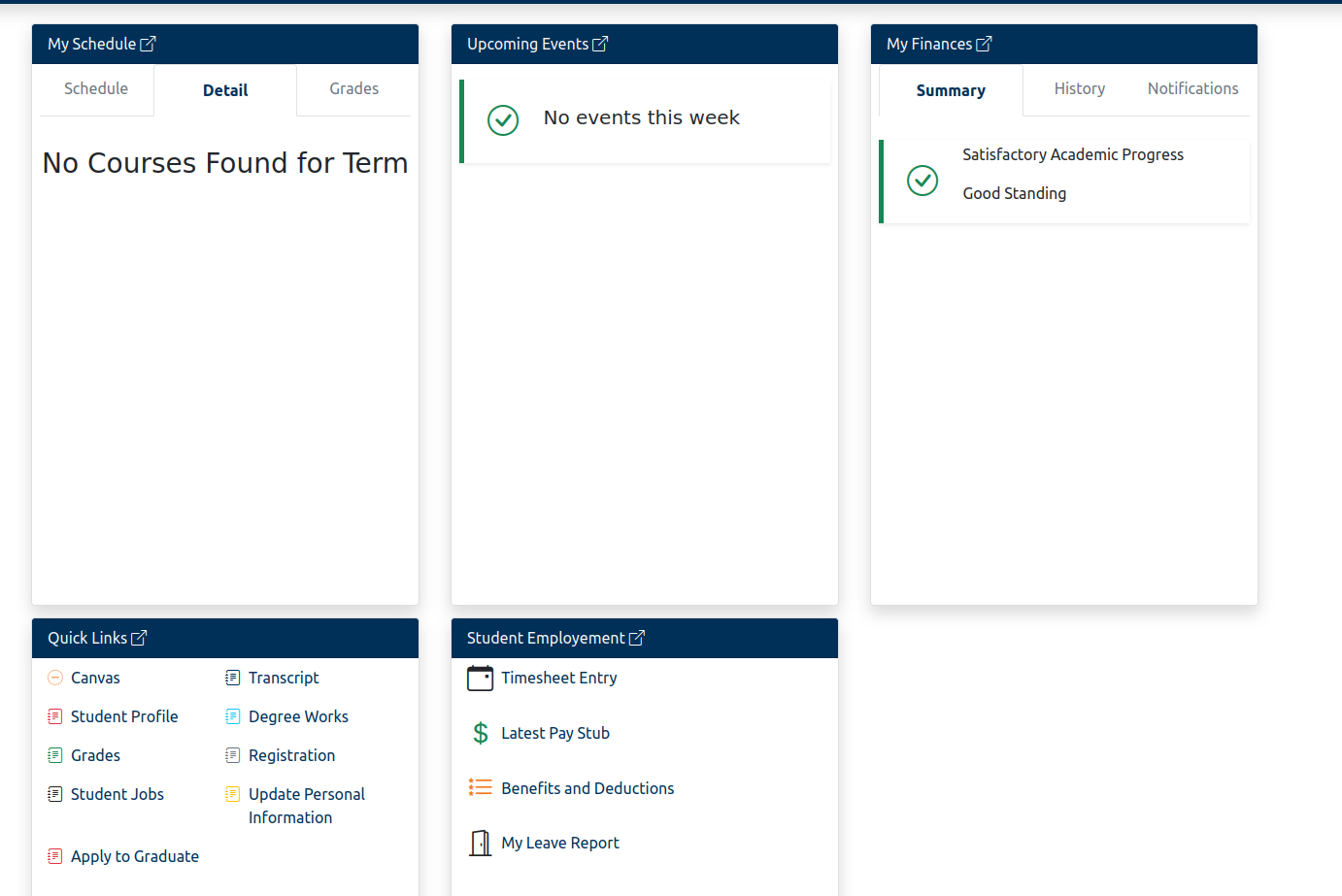1342x896 pixels.
Task: Open Benefits and Deductions link
Action: [x=587, y=788]
